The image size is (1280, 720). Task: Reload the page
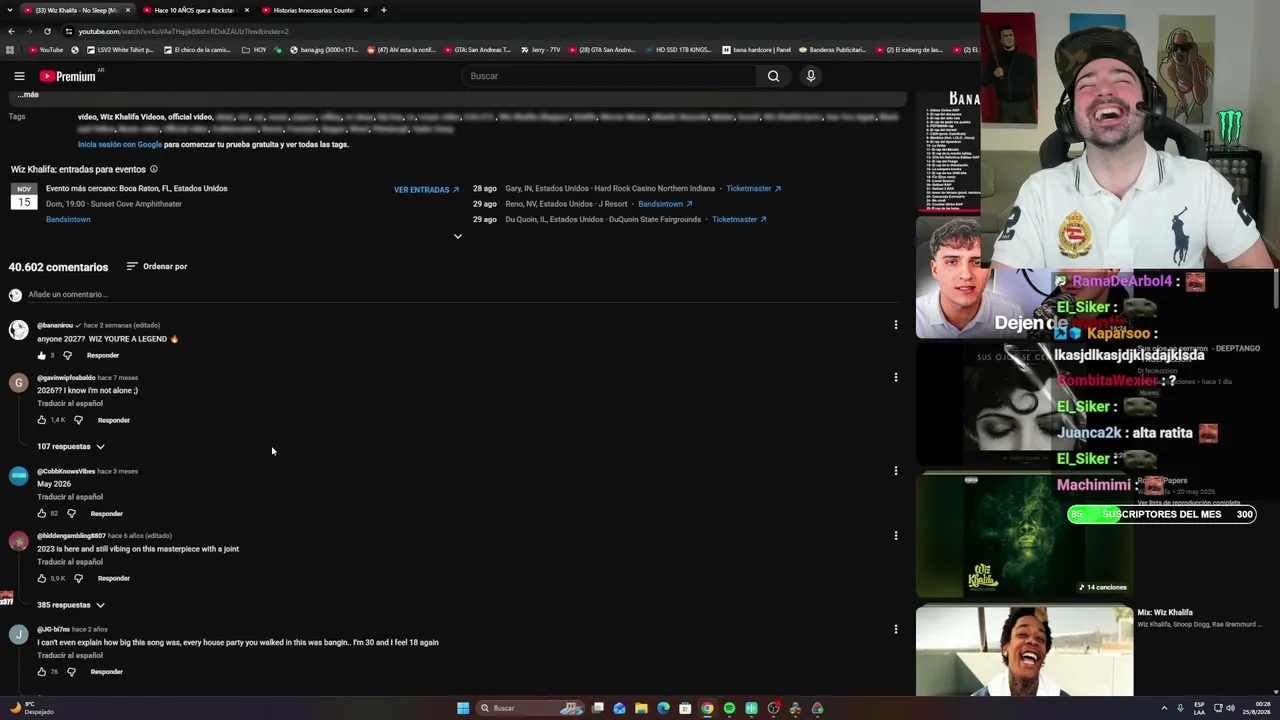(x=47, y=31)
